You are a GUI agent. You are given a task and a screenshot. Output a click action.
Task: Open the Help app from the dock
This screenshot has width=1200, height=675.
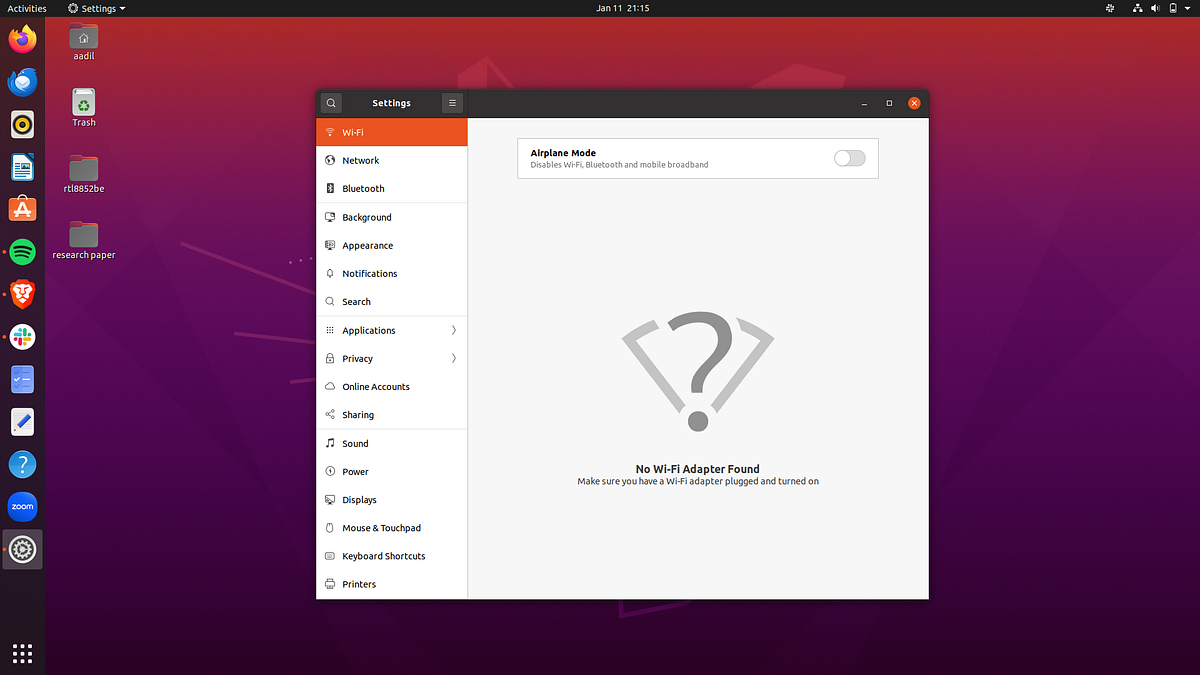coord(22,463)
